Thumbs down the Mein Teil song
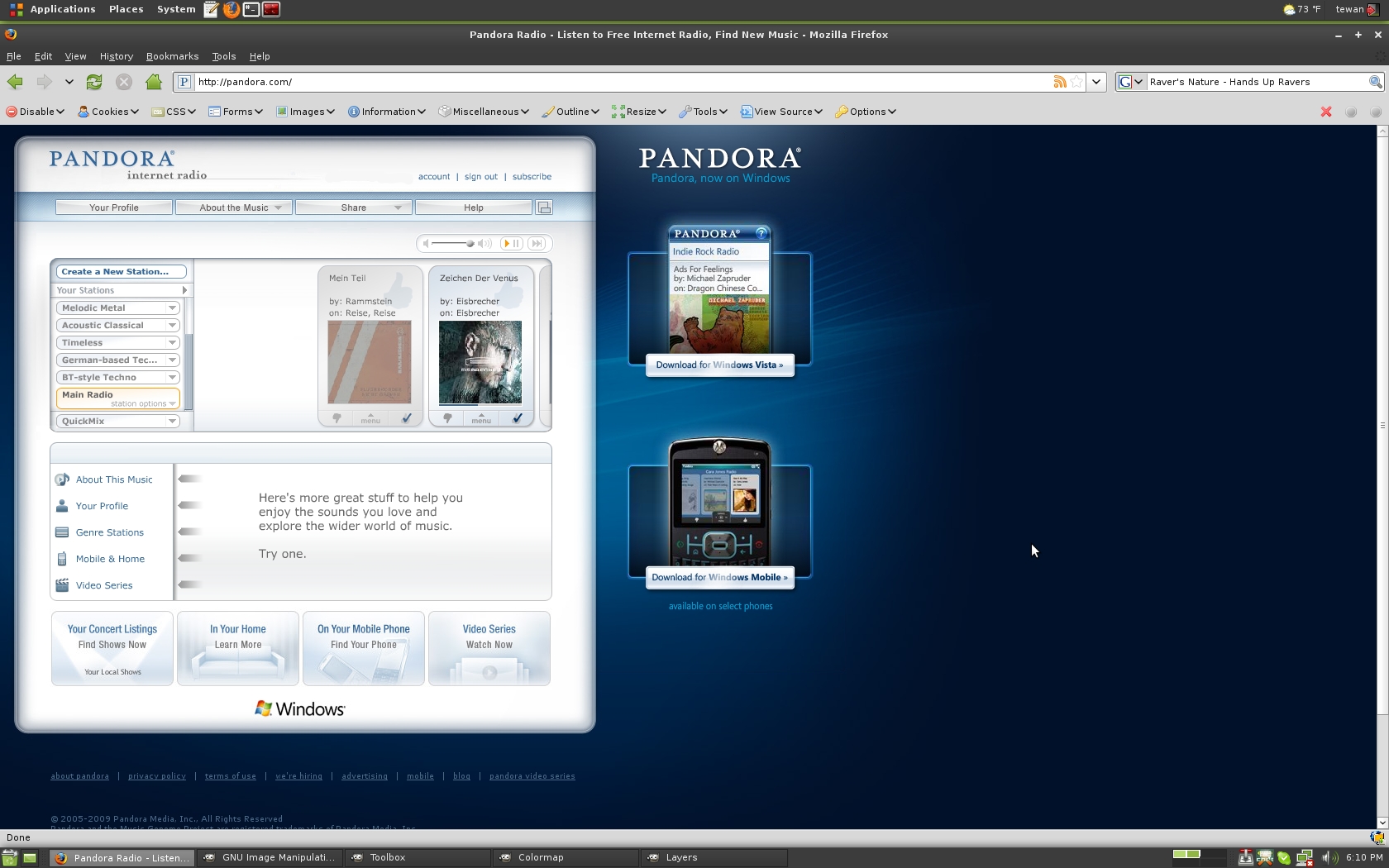Screen dimensions: 1389x868 [x=337, y=418]
